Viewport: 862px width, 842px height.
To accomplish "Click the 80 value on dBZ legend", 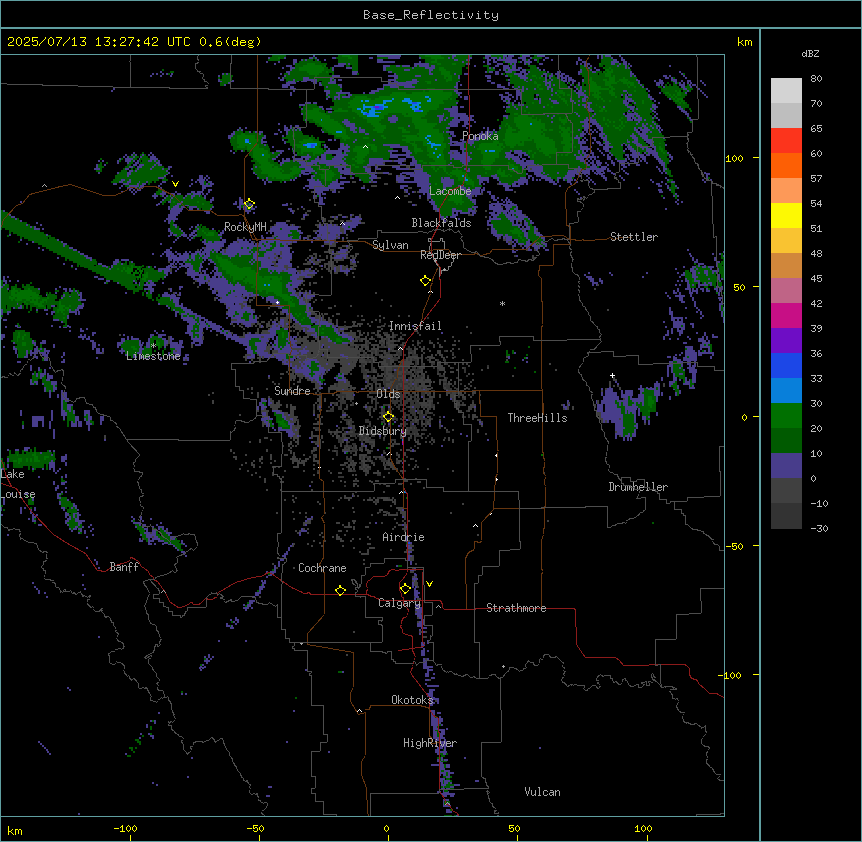I will click(x=816, y=79).
